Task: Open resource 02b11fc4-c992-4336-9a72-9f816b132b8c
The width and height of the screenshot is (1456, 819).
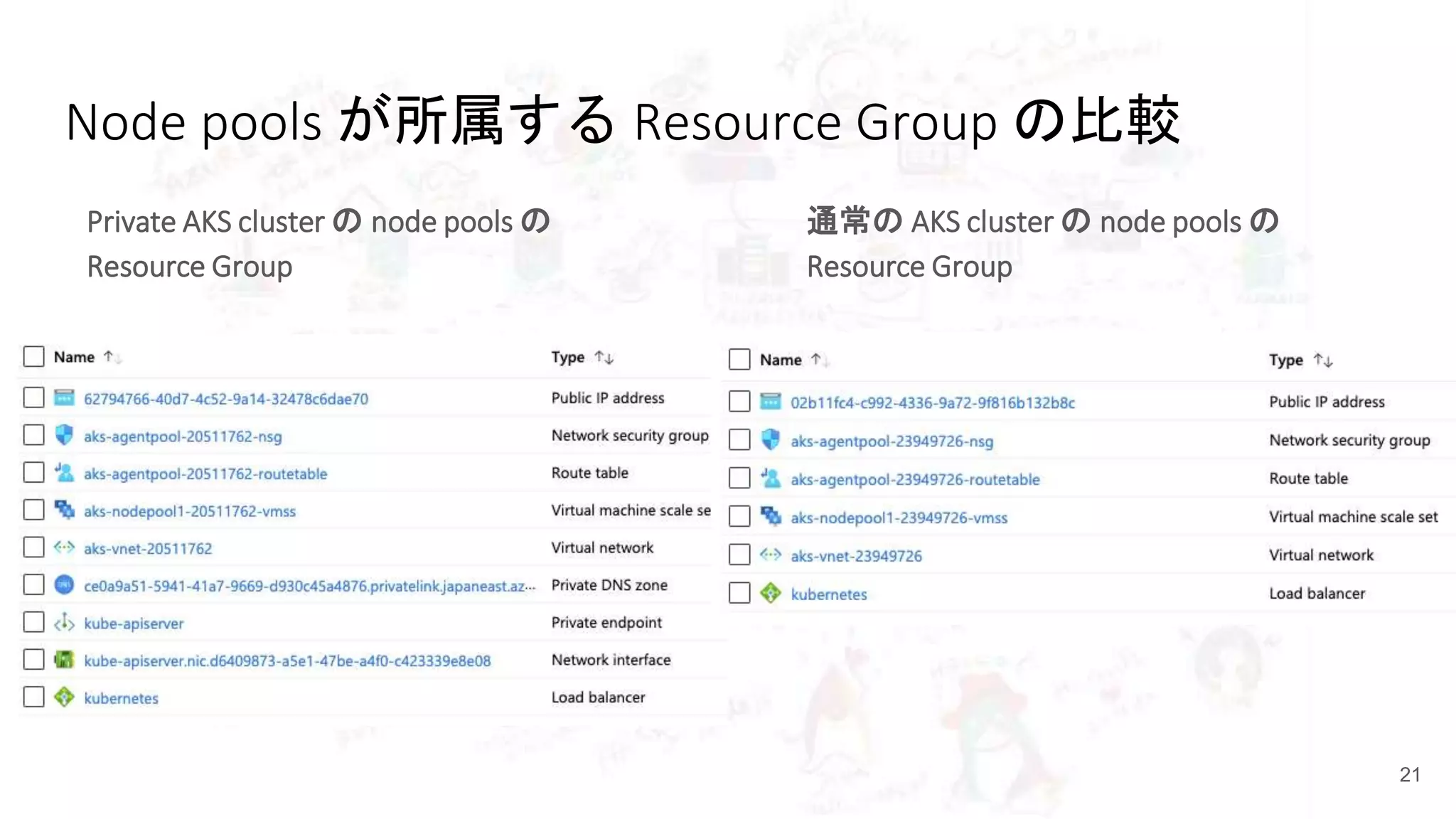Action: click(933, 403)
